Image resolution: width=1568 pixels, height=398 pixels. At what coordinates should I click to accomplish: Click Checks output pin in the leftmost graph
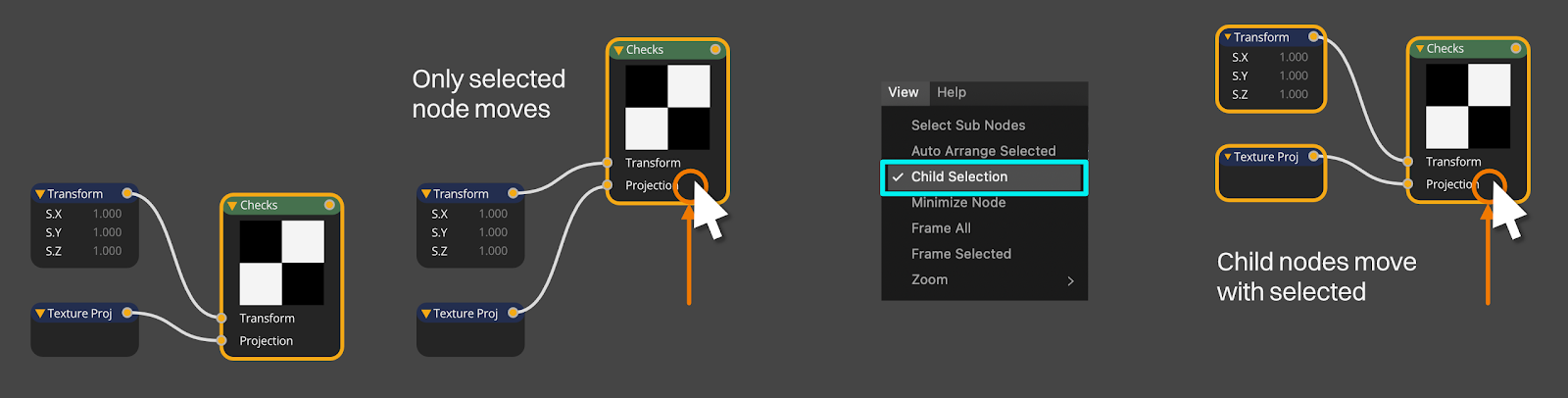coord(329,205)
